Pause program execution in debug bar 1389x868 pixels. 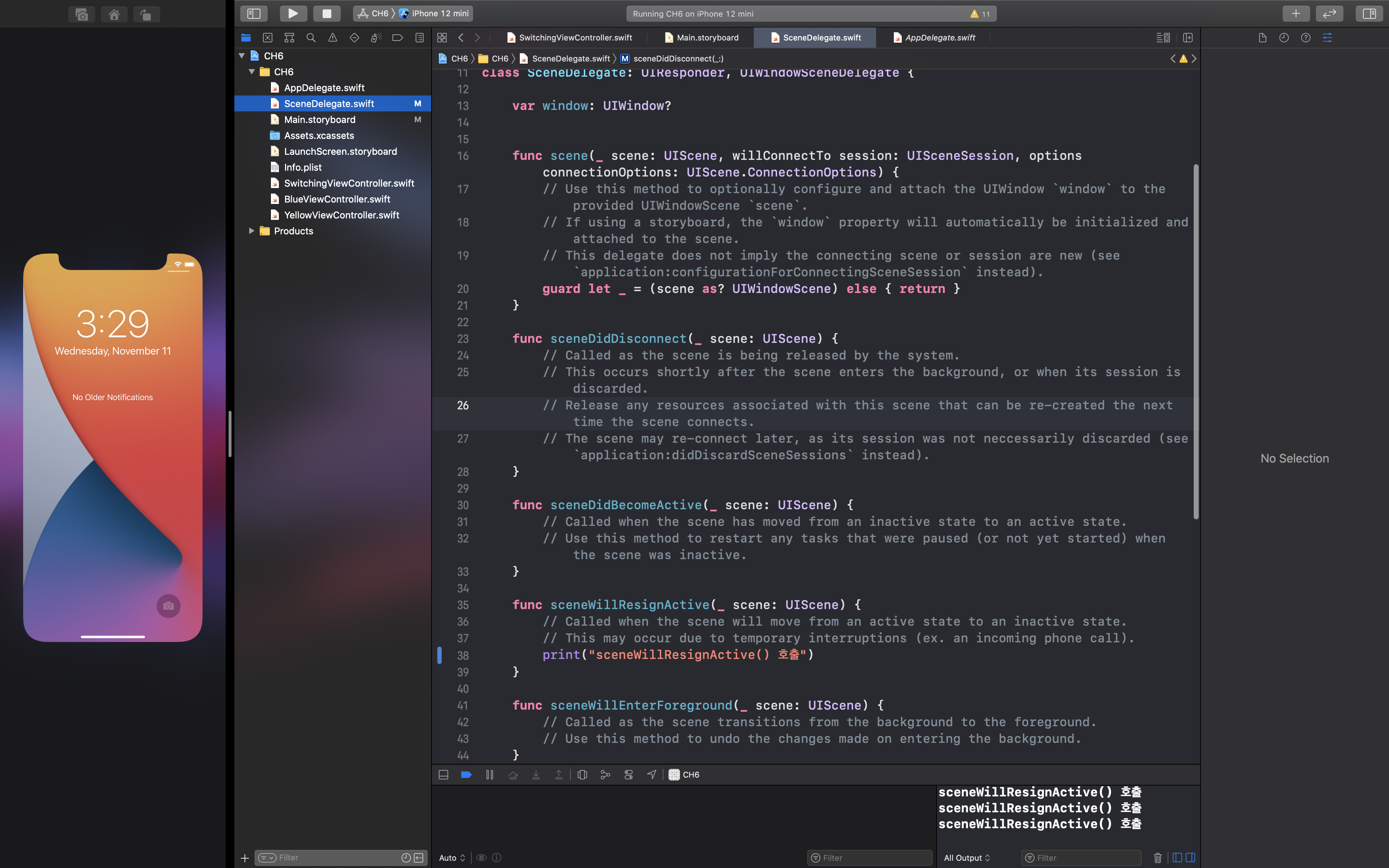(x=490, y=774)
